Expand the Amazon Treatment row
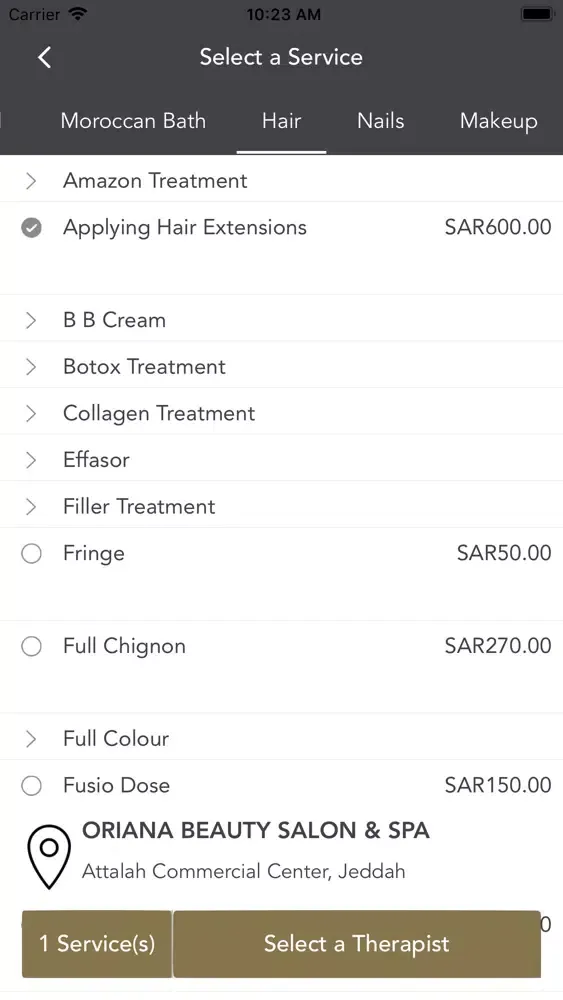Image resolution: width=563 pixels, height=1000 pixels. click(281, 180)
